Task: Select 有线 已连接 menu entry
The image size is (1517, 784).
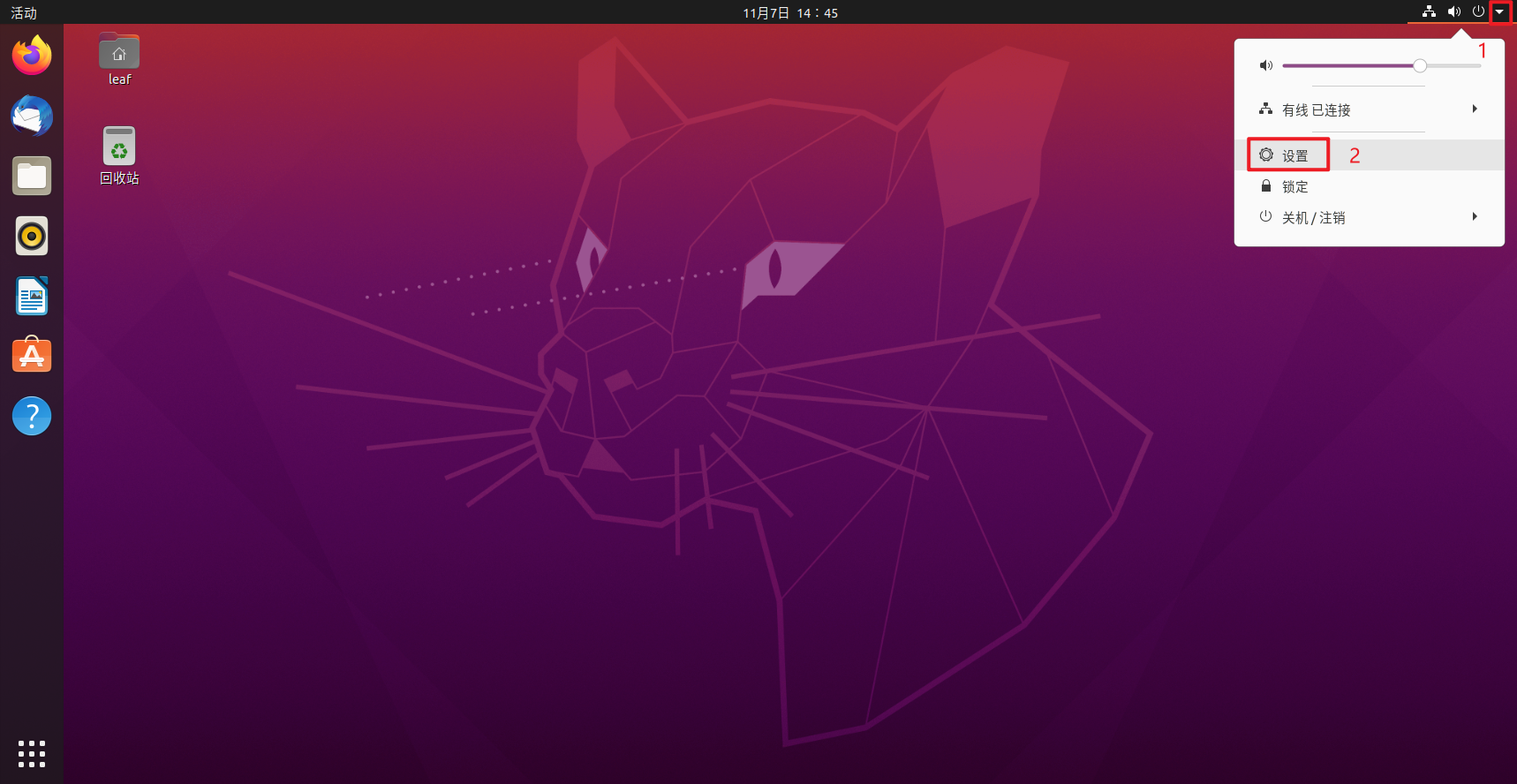Action: pyautogui.click(x=1369, y=109)
